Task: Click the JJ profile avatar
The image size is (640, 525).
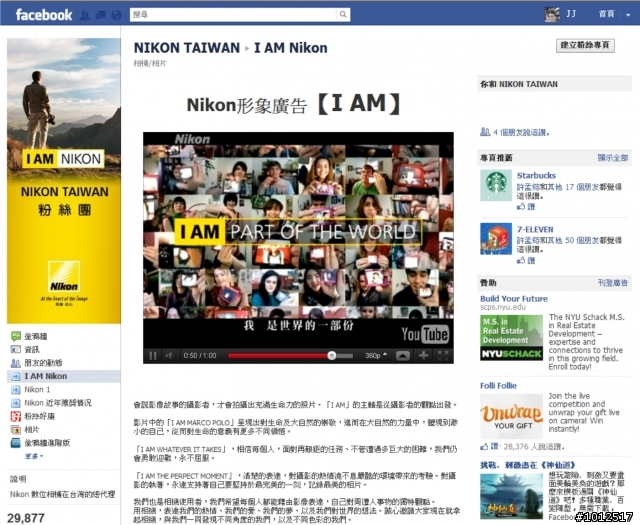Action: 552,14
